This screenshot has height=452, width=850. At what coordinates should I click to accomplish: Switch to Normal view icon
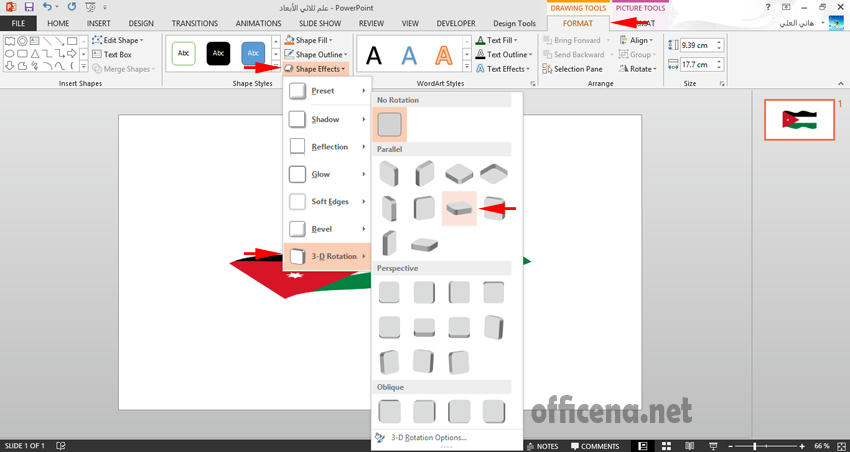click(x=643, y=446)
